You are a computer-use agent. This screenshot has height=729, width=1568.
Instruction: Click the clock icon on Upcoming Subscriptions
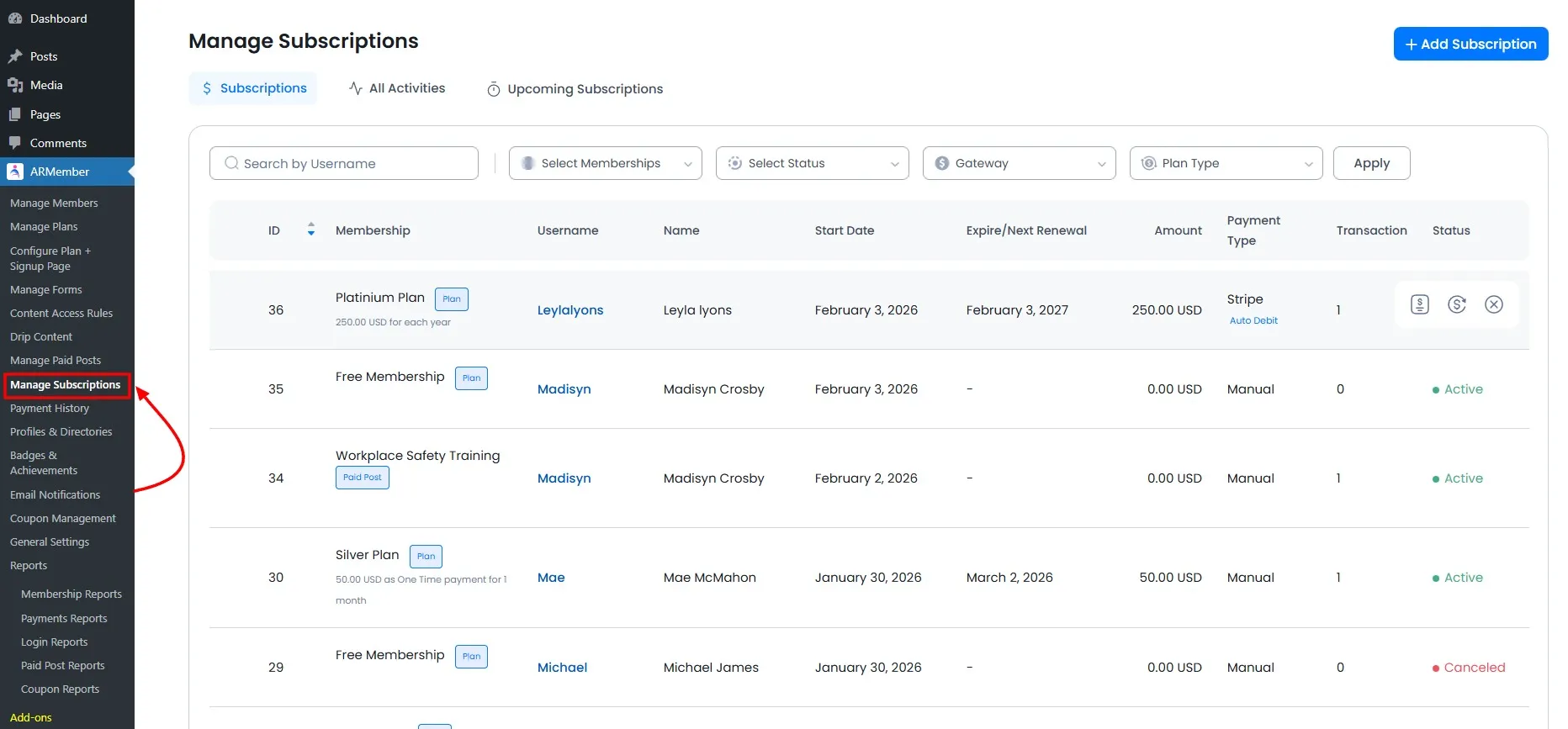pos(494,89)
